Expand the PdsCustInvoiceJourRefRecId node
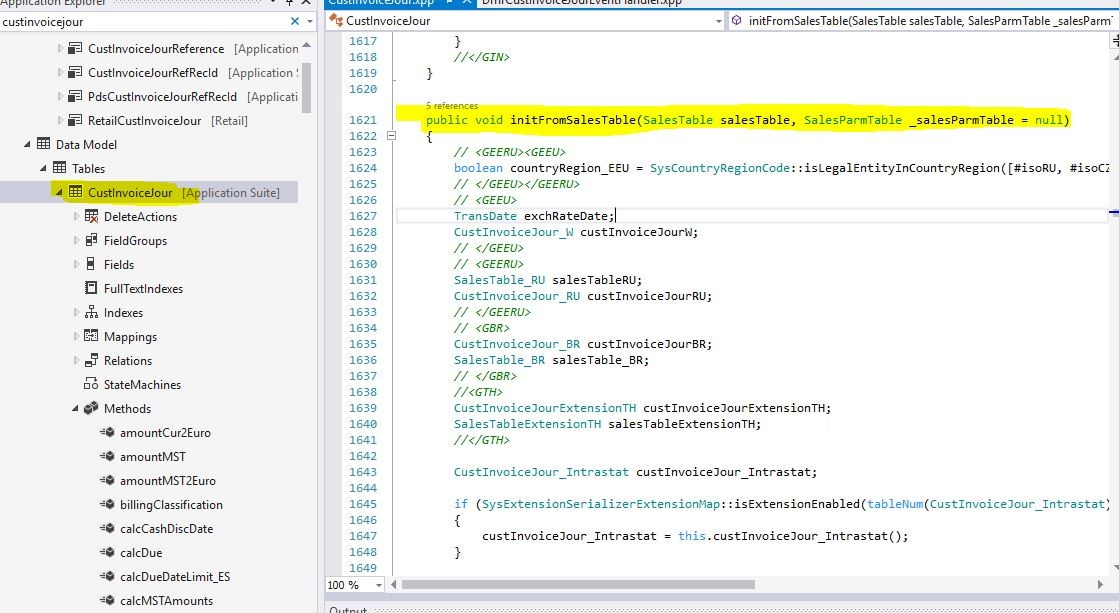 tap(60, 96)
